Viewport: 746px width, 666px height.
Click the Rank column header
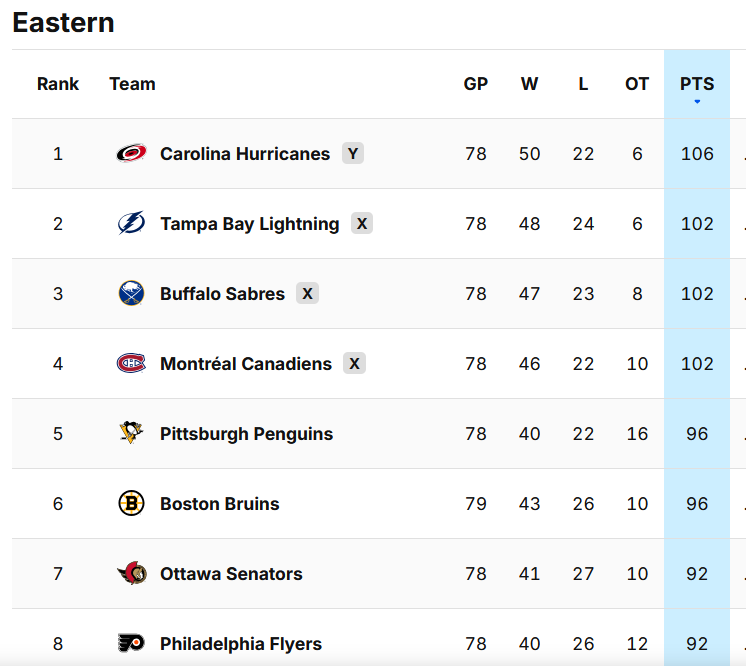(58, 84)
